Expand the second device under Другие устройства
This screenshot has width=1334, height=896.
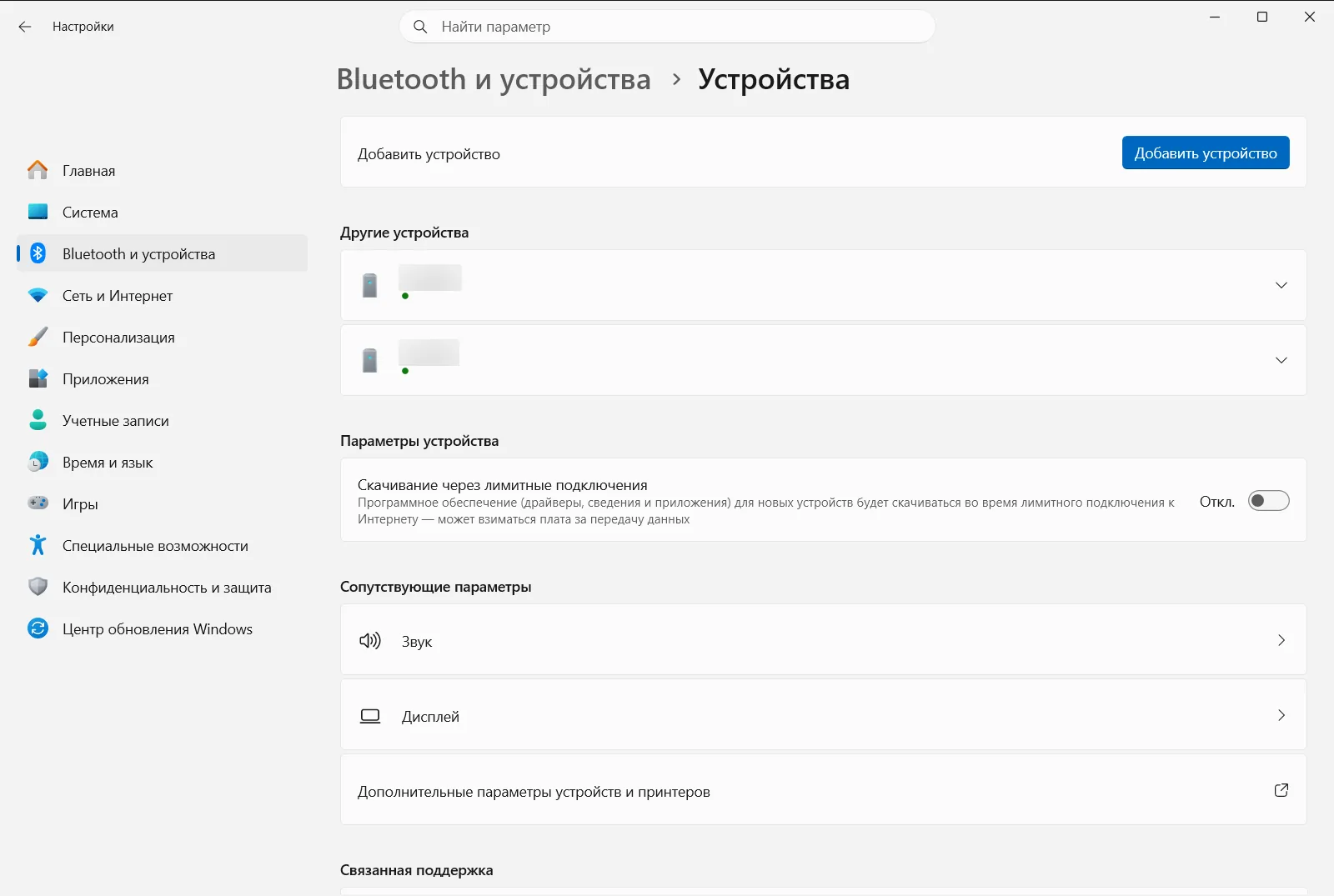[1281, 360]
